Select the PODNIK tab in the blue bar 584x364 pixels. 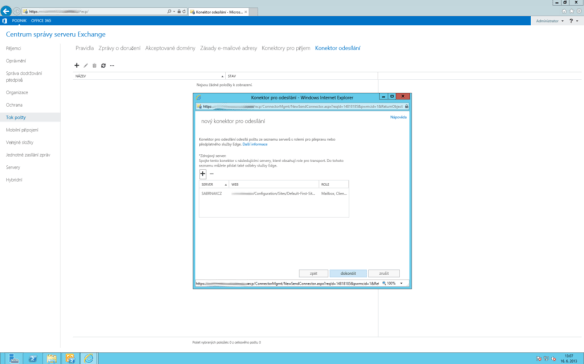pos(19,21)
